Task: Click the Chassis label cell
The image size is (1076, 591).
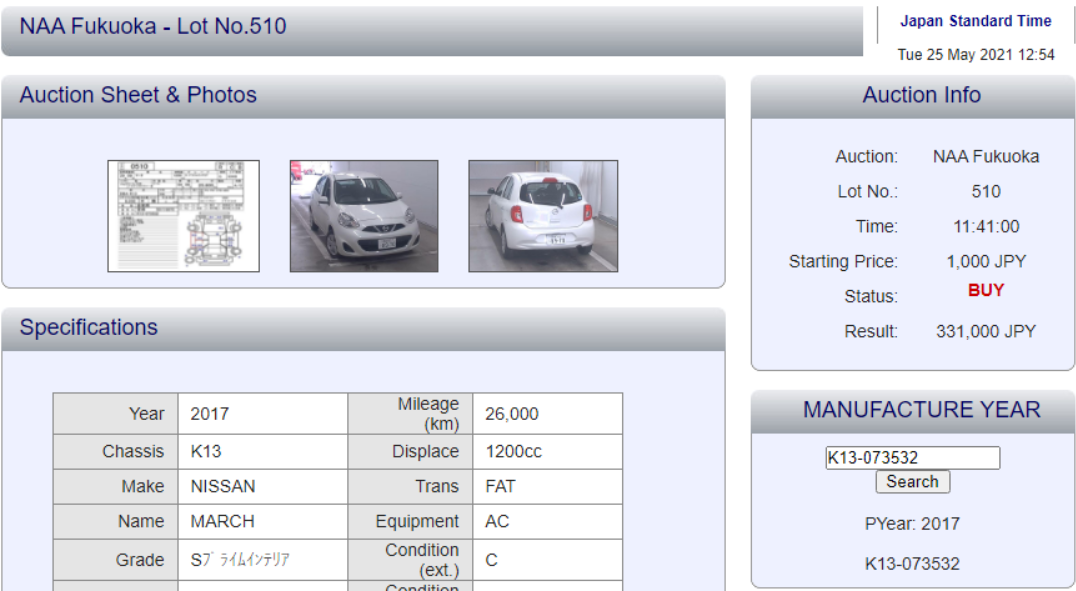Action: pos(115,452)
